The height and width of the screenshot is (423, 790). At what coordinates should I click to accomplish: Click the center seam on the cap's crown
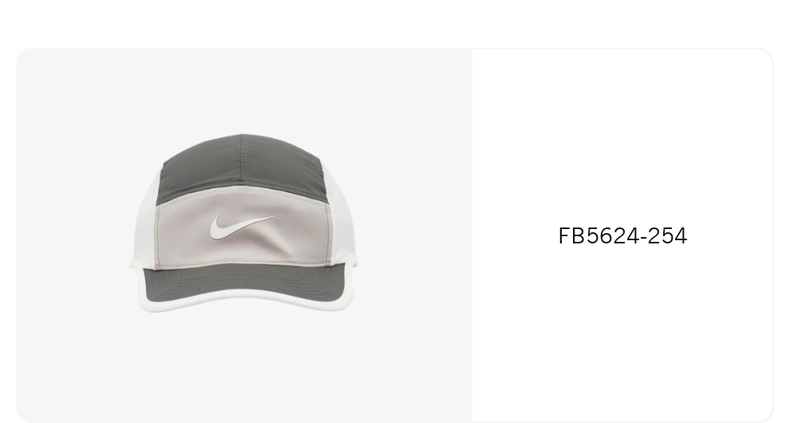[241, 159]
